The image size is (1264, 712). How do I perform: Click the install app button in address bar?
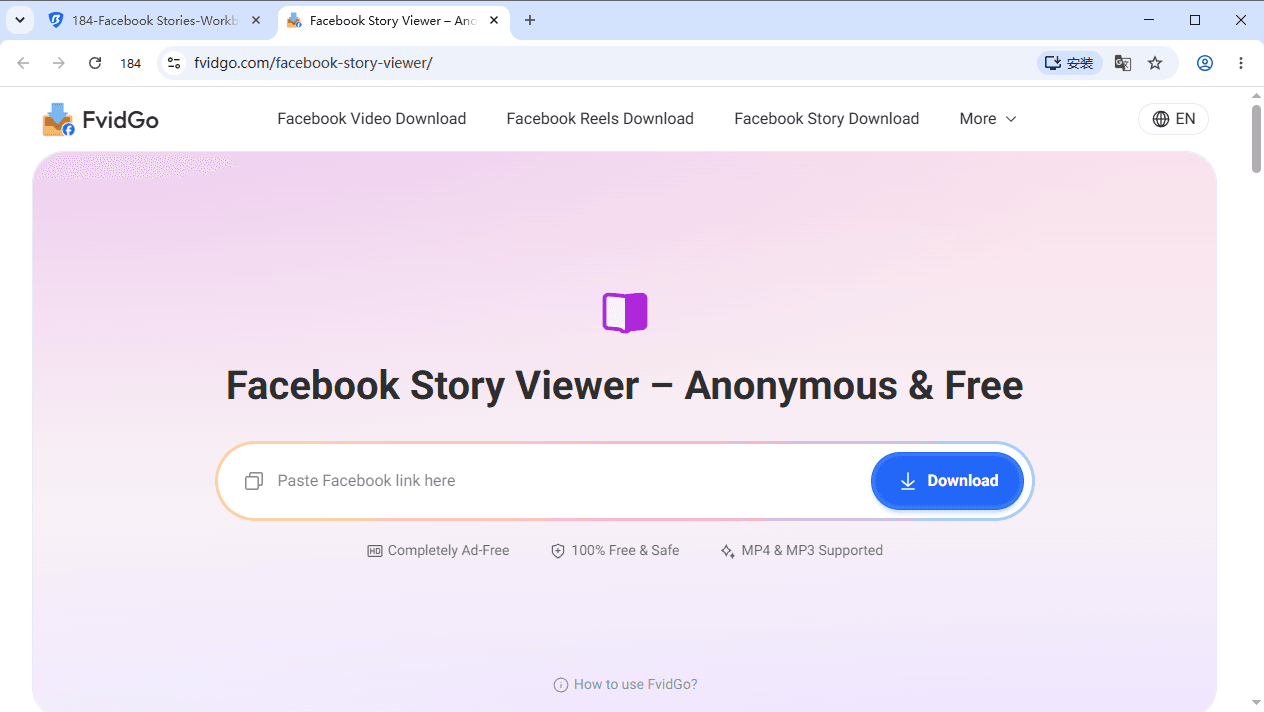pyautogui.click(x=1070, y=63)
